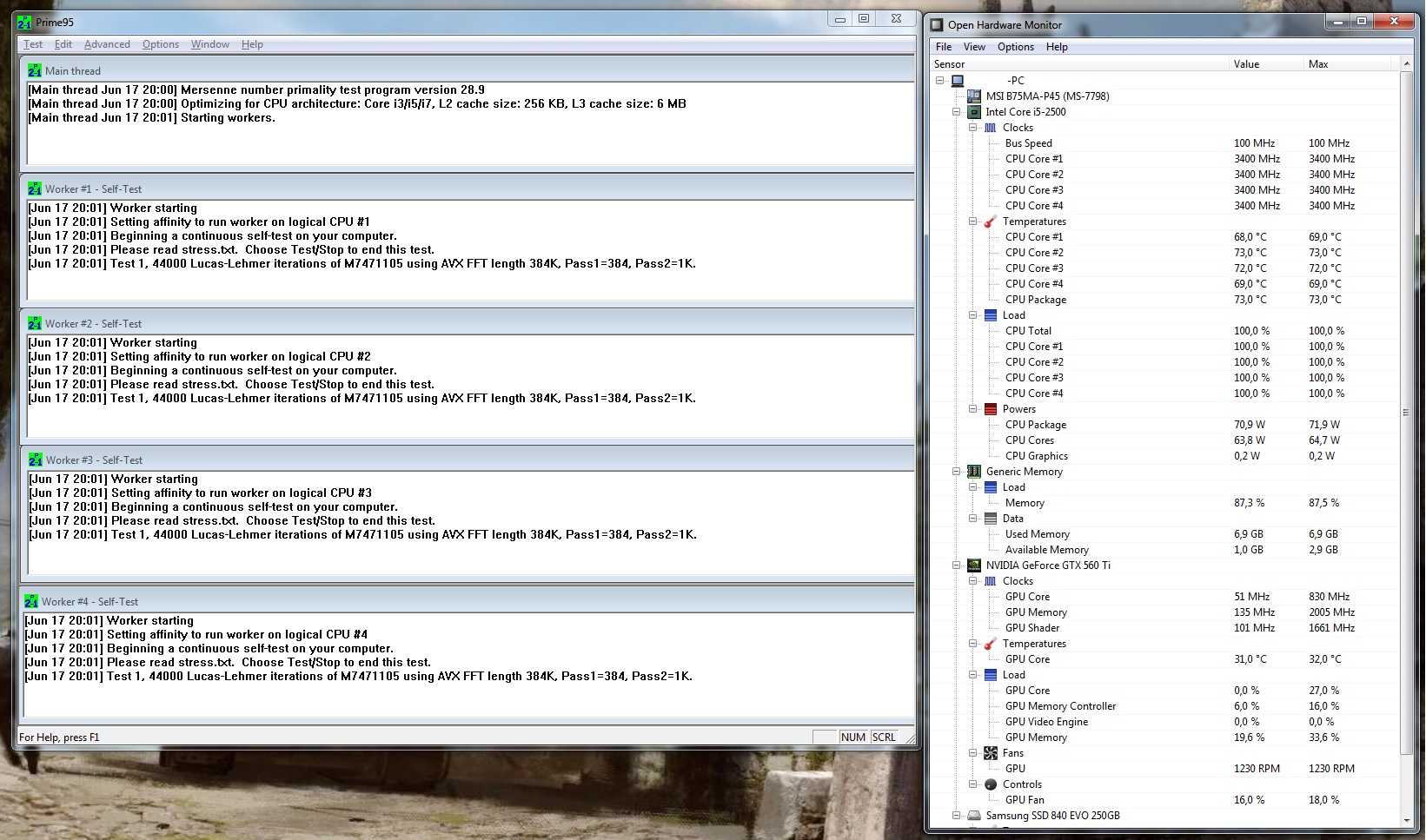
Task: Click the -PC computer icon
Action: pos(958,81)
